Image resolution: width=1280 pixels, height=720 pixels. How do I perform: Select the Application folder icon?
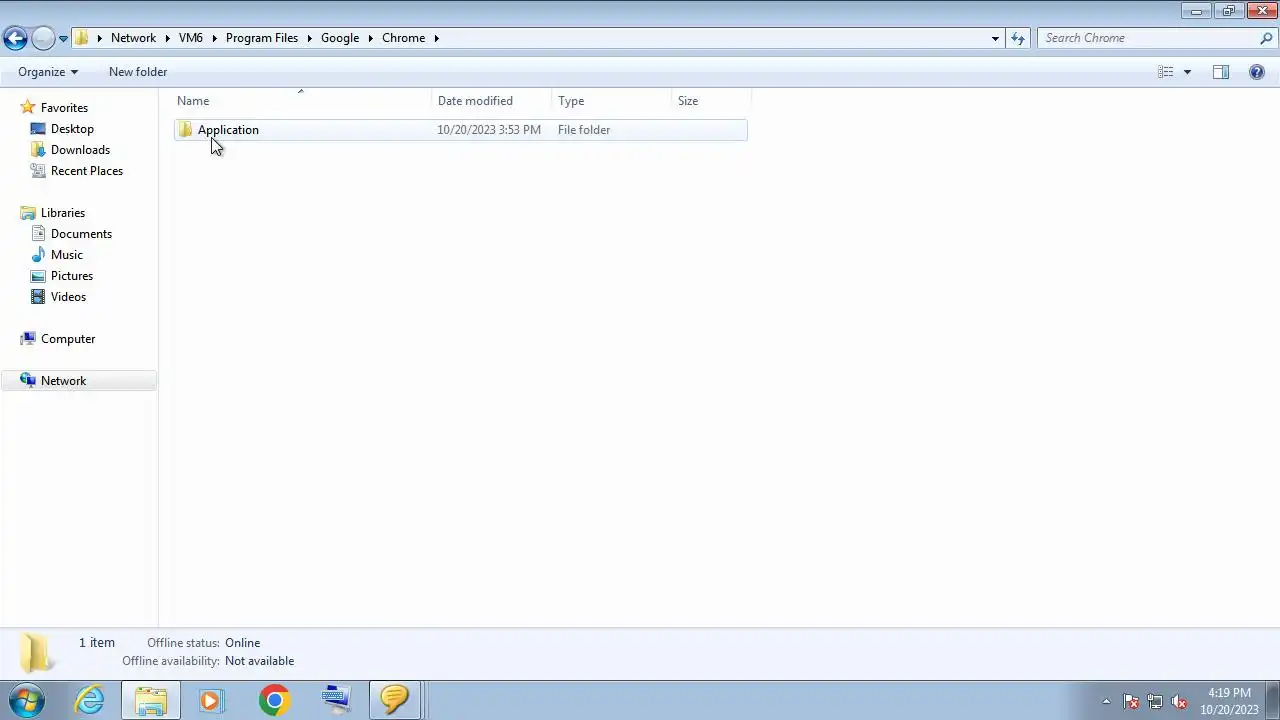pyautogui.click(x=186, y=130)
